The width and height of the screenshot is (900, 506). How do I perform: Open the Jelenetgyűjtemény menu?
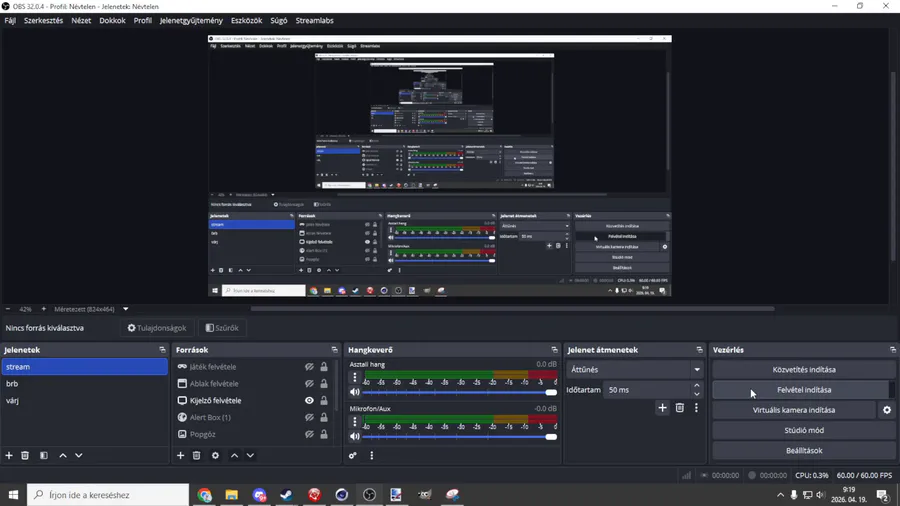point(191,20)
